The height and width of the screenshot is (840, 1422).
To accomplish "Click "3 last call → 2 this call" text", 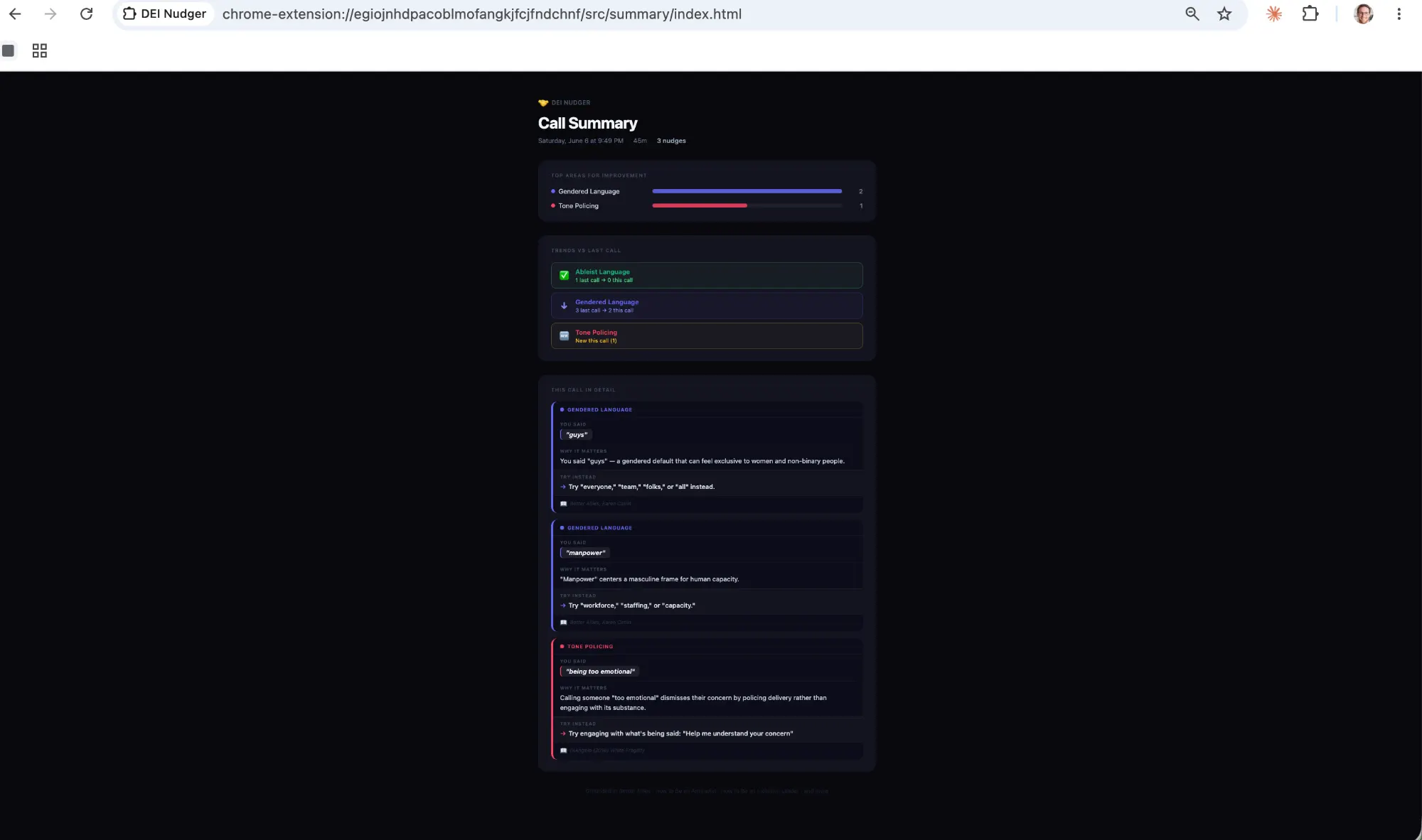I will point(604,311).
